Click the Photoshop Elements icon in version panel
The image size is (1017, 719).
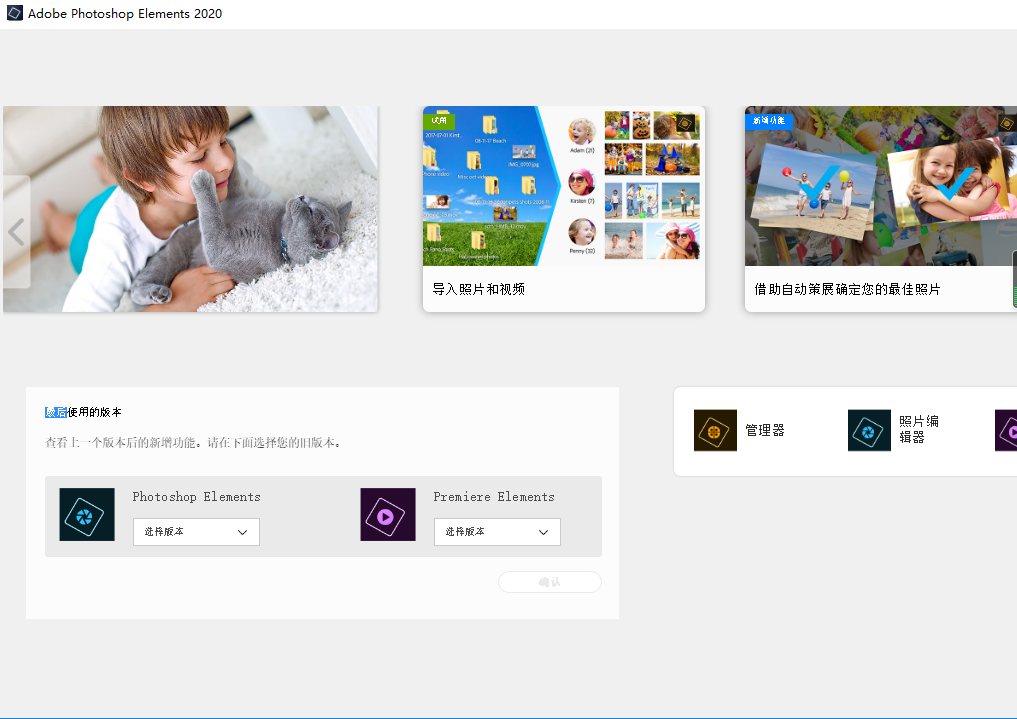pyautogui.click(x=87, y=515)
